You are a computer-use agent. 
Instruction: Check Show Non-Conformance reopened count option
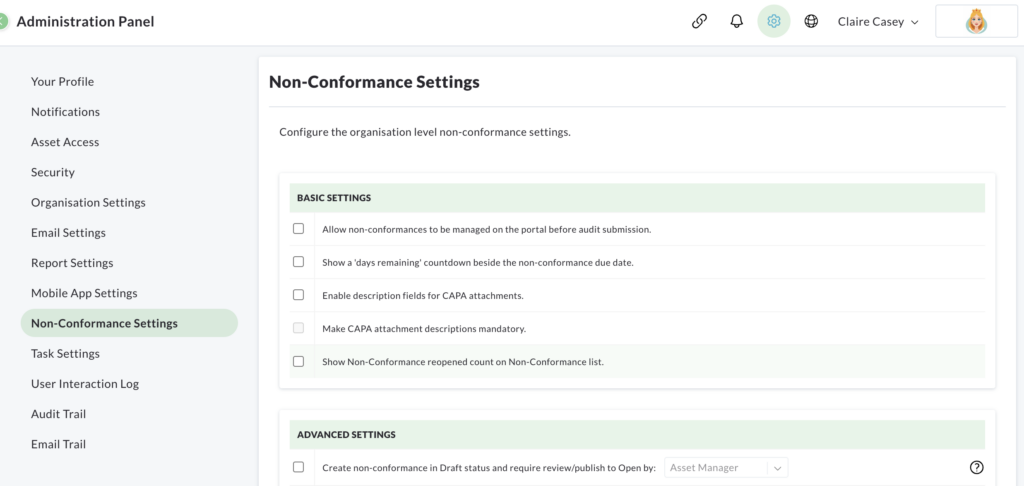pyautogui.click(x=298, y=361)
